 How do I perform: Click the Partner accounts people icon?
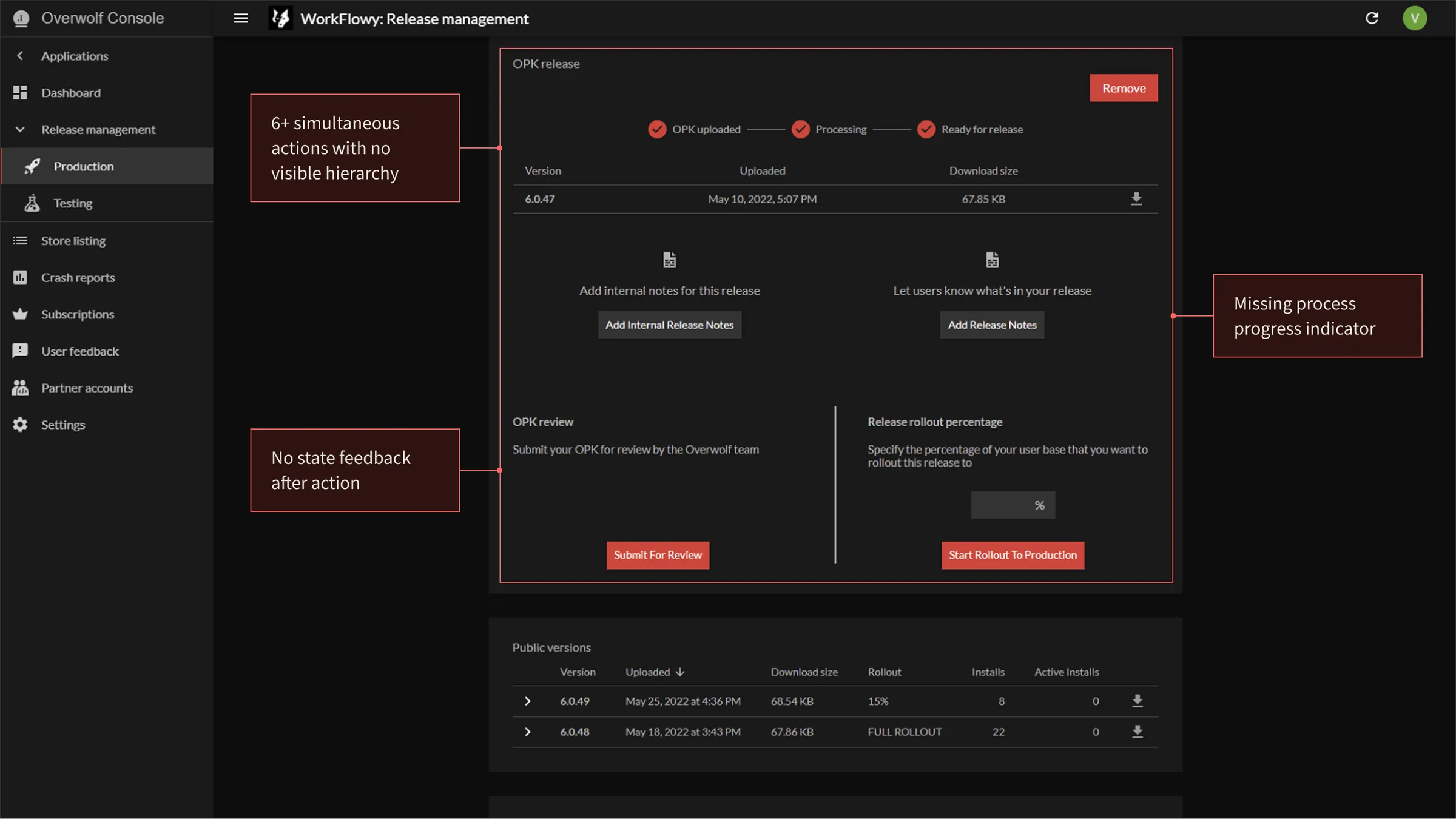pos(20,388)
